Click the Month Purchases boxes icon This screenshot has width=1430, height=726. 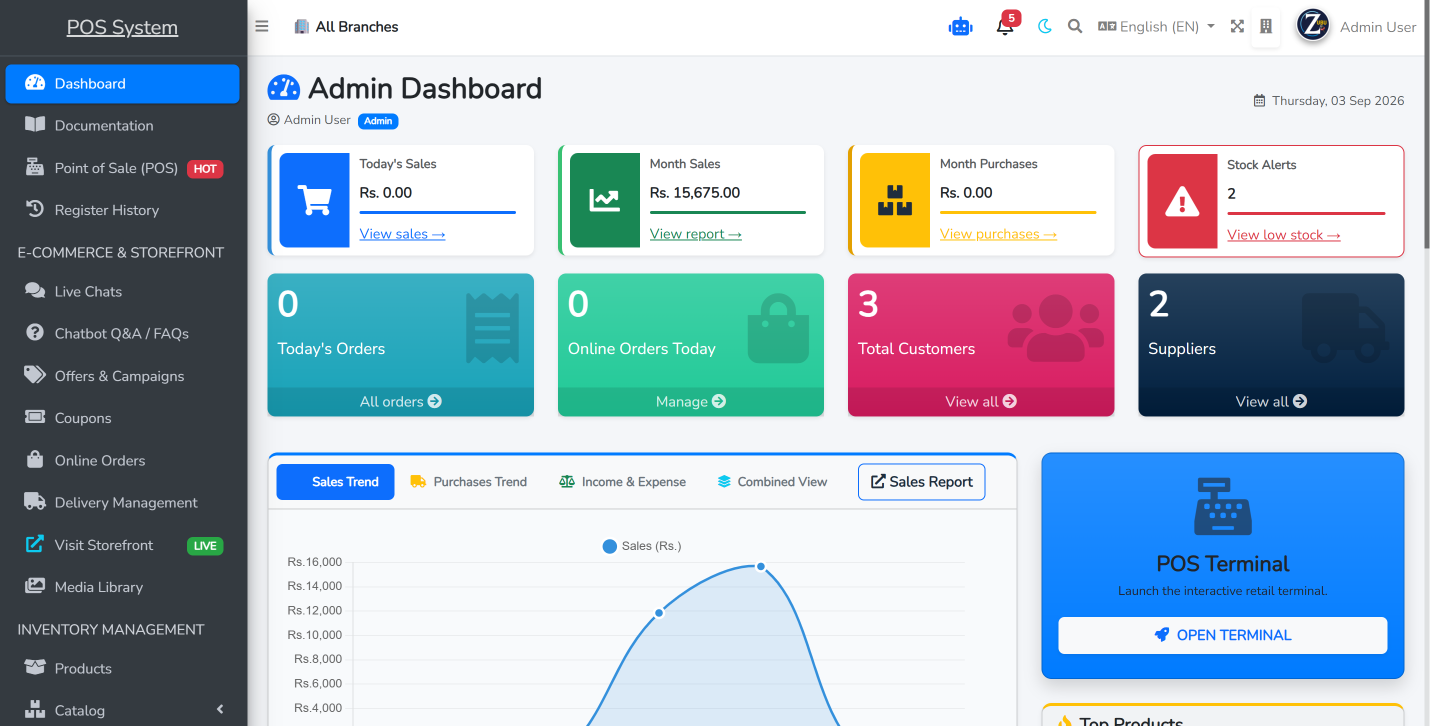(x=894, y=200)
